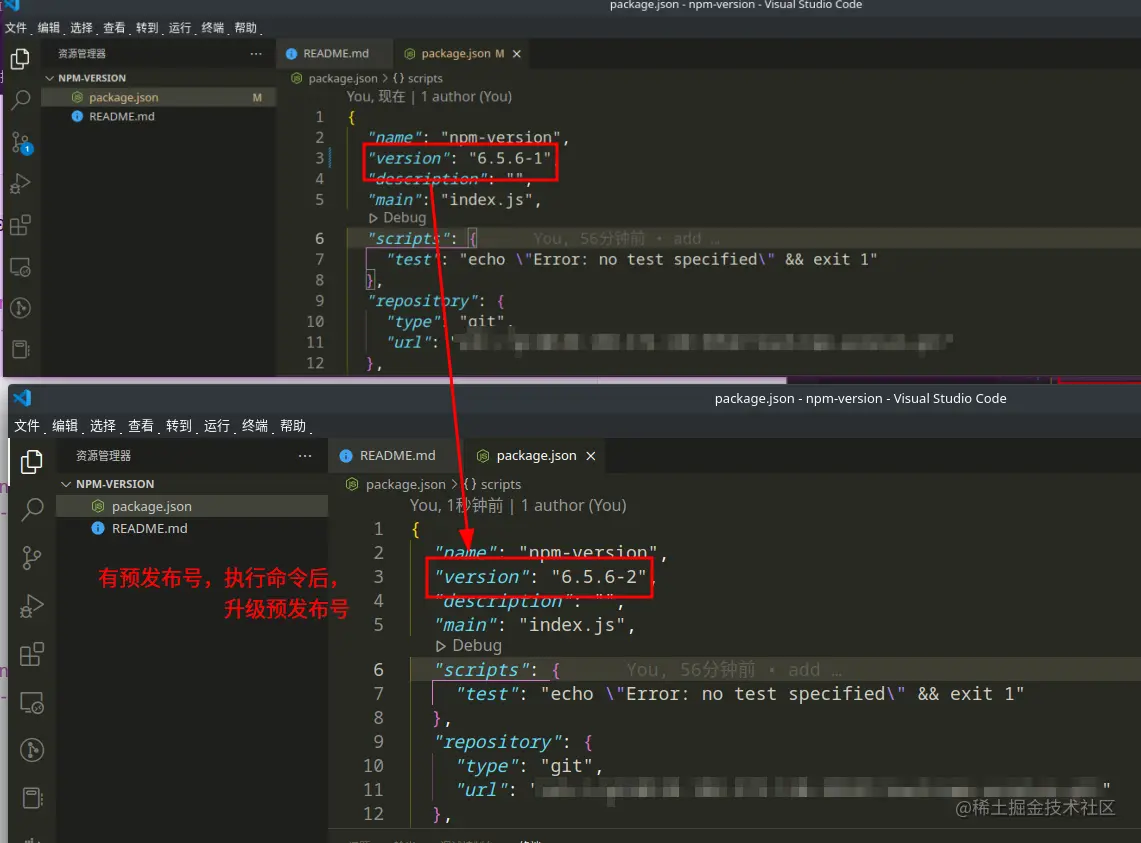Select package.json tab in bottom window
1141x843 pixels.
536,456
